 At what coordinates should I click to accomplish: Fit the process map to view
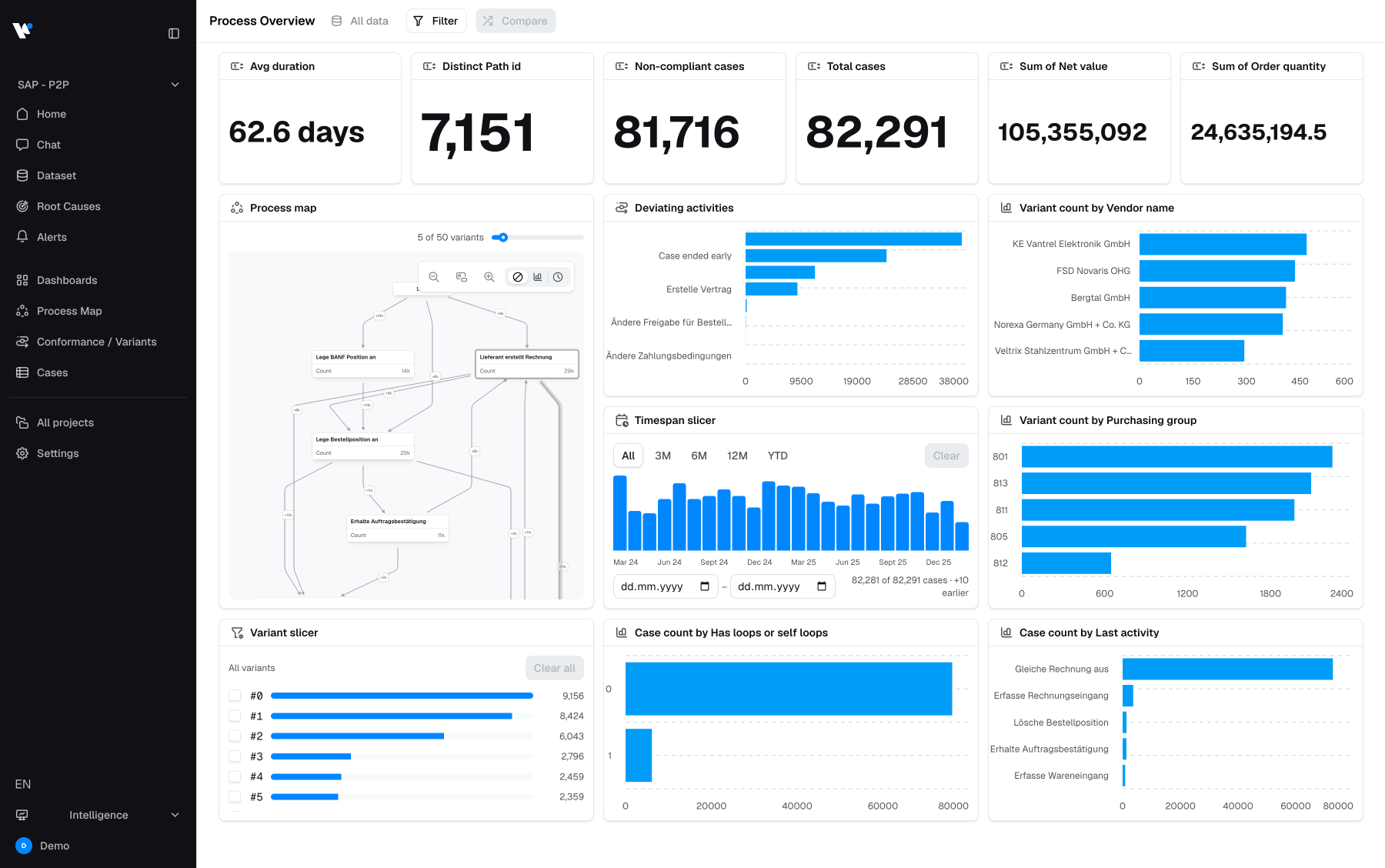[x=462, y=277]
